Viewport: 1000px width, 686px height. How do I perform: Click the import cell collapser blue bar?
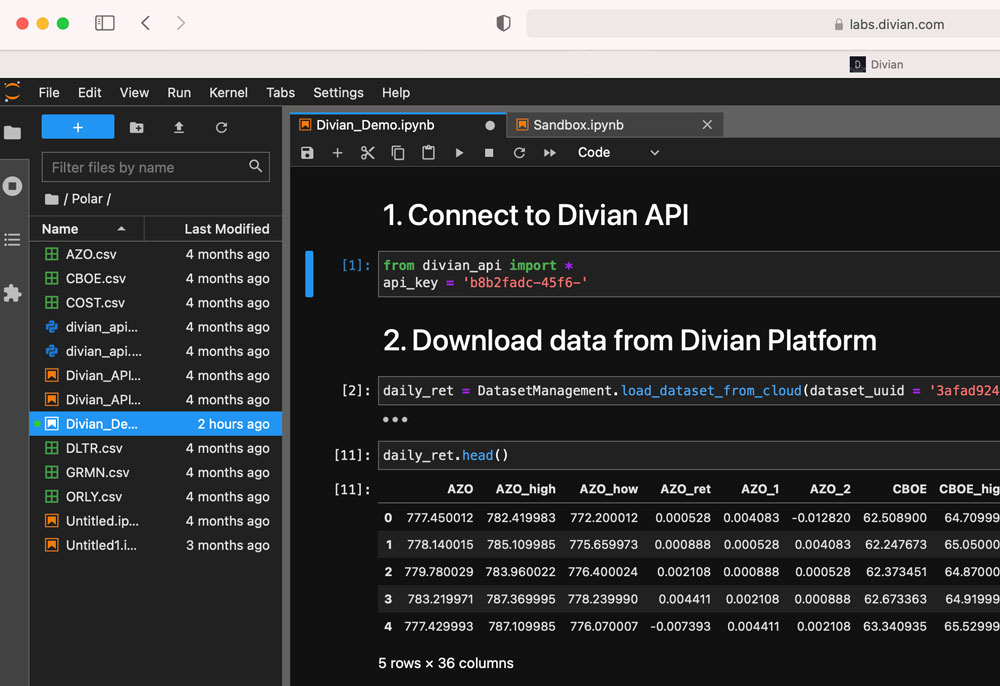[x=309, y=274]
